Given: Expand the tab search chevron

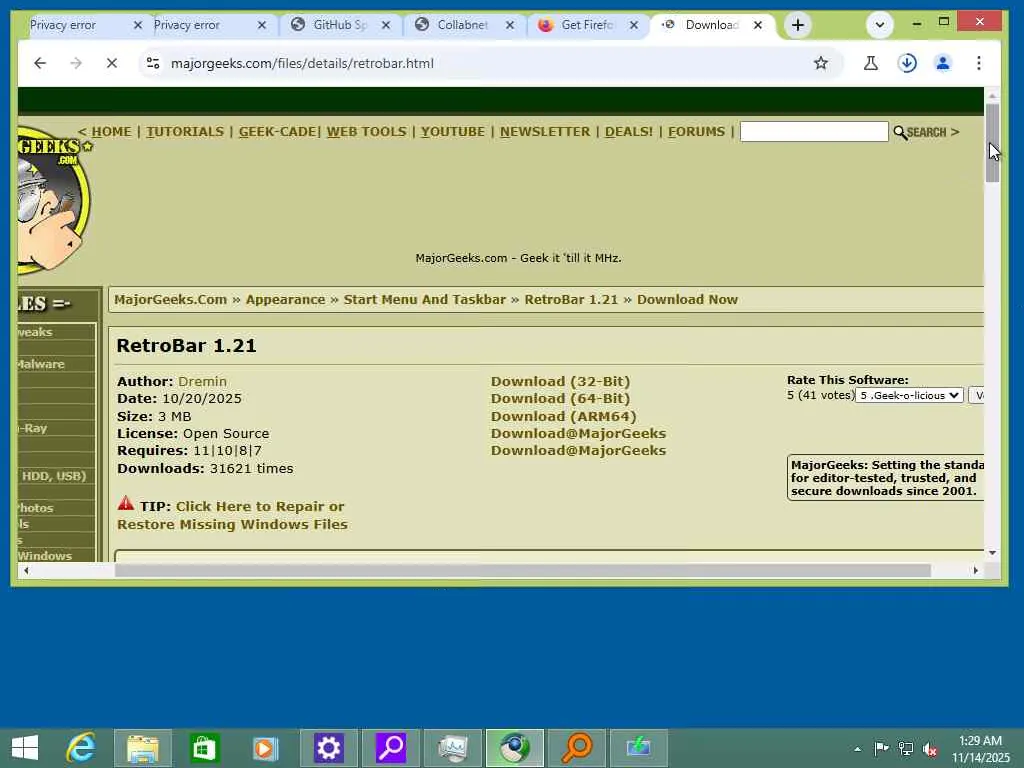Looking at the screenshot, I should pyautogui.click(x=880, y=25).
